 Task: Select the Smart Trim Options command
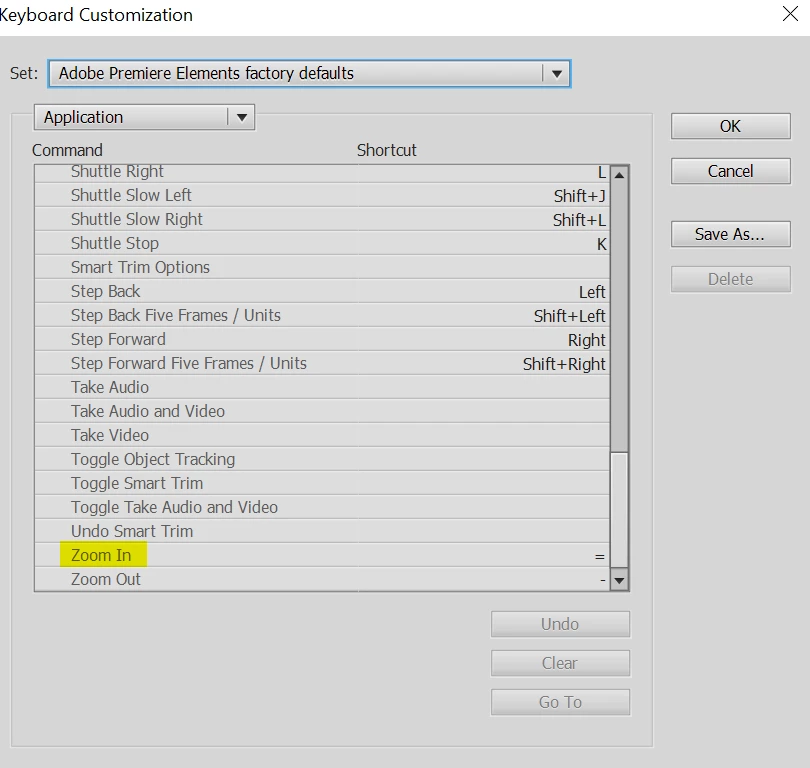tap(322, 267)
